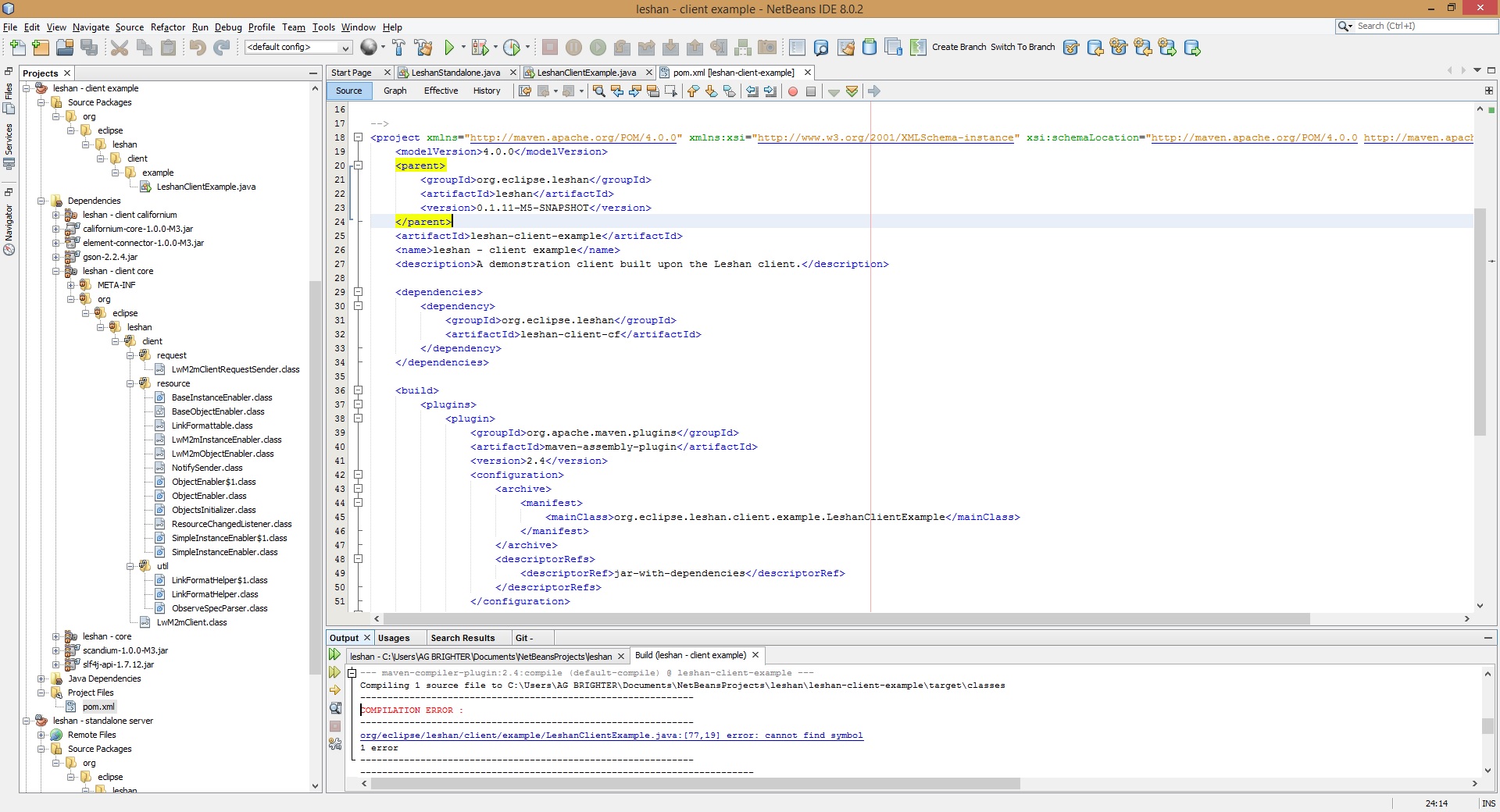The height and width of the screenshot is (812, 1500).
Task: Click the Undo arrow icon
Action: [x=197, y=48]
